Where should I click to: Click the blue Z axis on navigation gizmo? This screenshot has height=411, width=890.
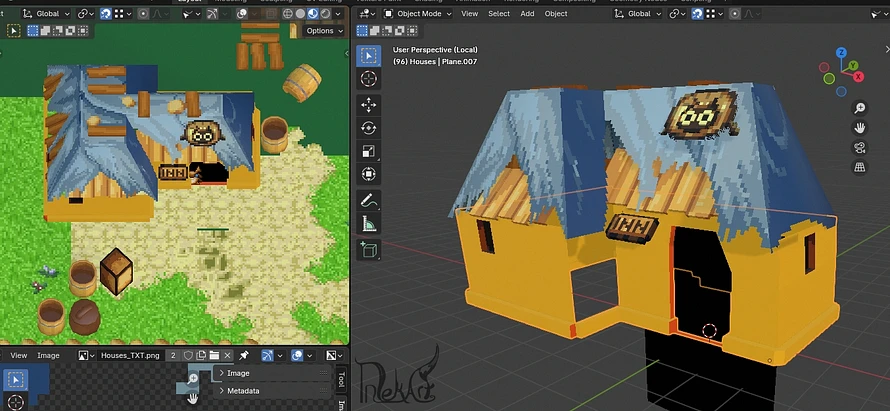point(841,53)
